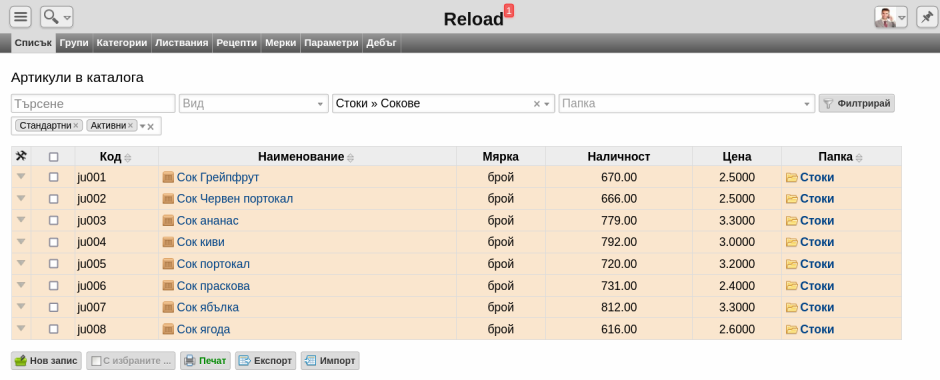Check the box for ju007 Сок ябълка

click(x=54, y=307)
